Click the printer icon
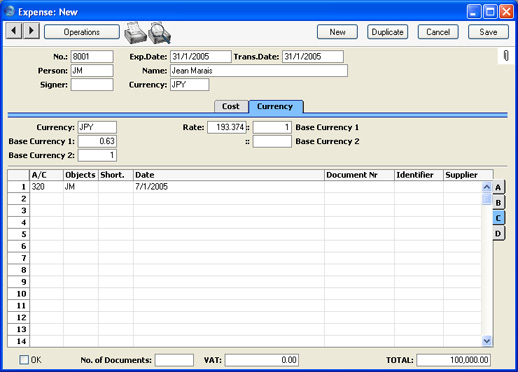The image size is (518, 372). [x=135, y=33]
